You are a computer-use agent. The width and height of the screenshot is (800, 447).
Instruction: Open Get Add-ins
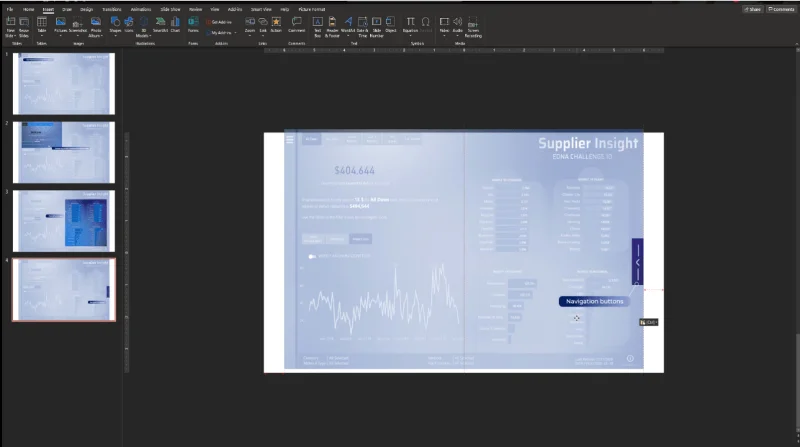(219, 22)
